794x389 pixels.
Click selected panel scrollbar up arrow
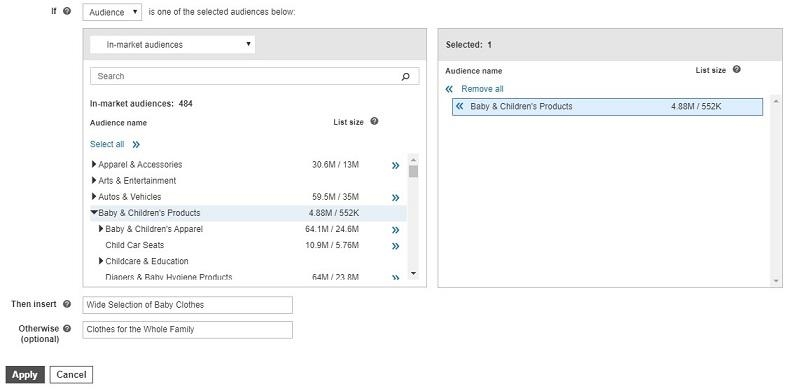click(776, 101)
